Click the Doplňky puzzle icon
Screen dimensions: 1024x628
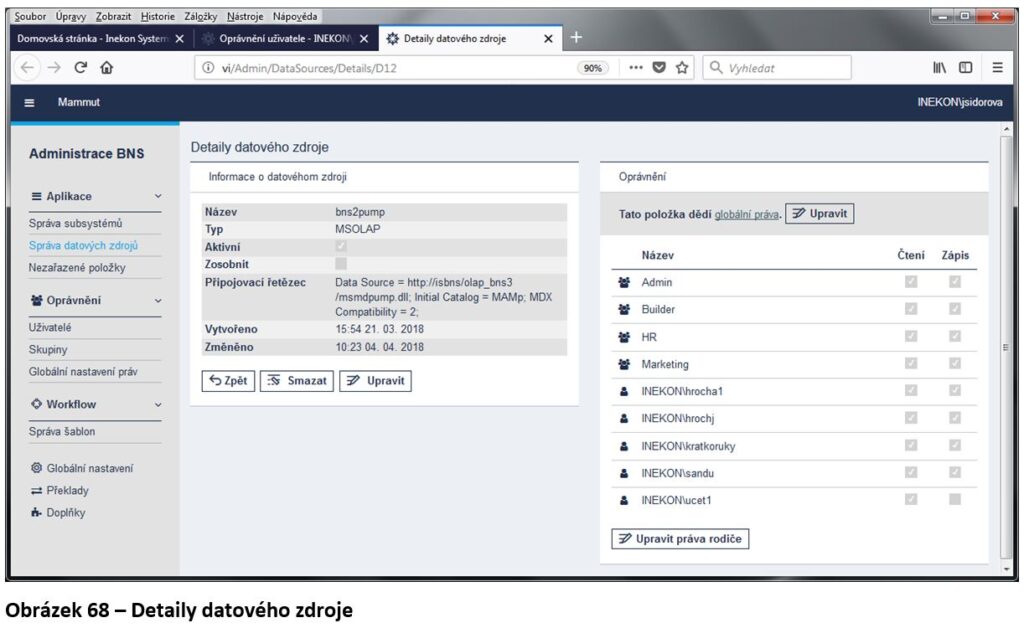point(37,512)
